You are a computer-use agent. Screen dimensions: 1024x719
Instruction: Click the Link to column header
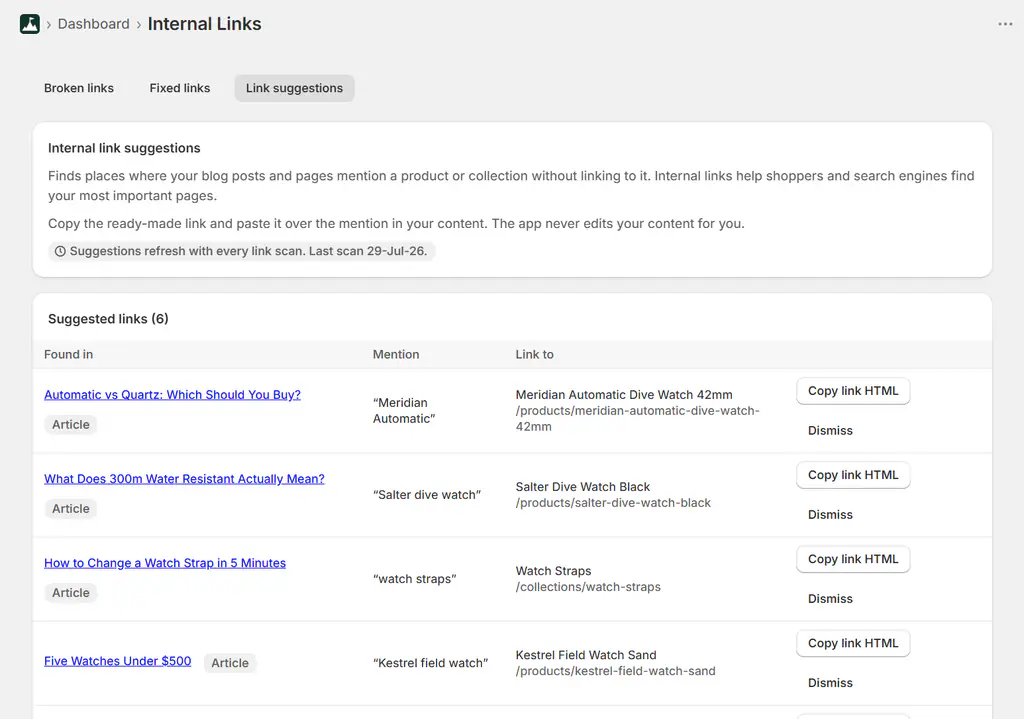[534, 355]
